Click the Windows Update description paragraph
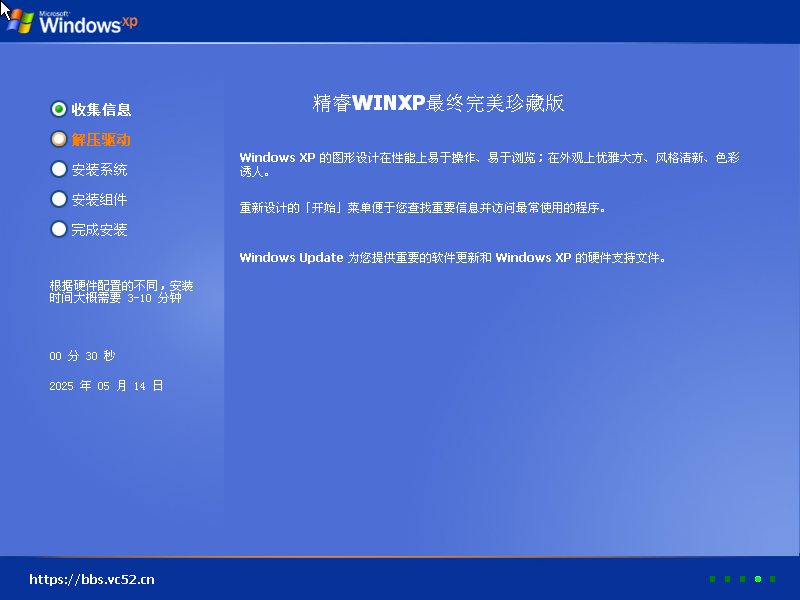Screen dimensions: 800x600 452,257
